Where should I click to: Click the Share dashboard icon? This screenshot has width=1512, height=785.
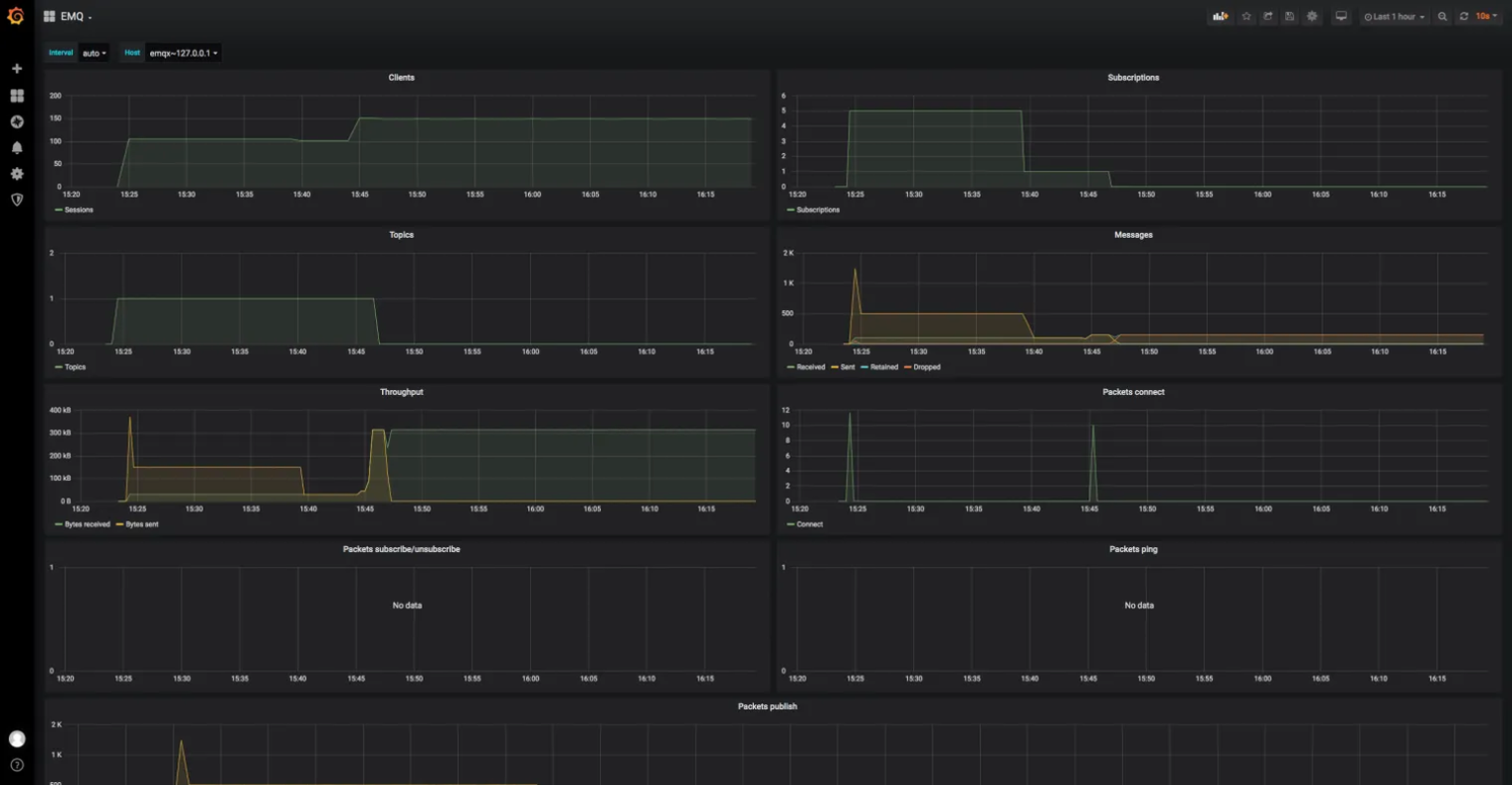1268,17
